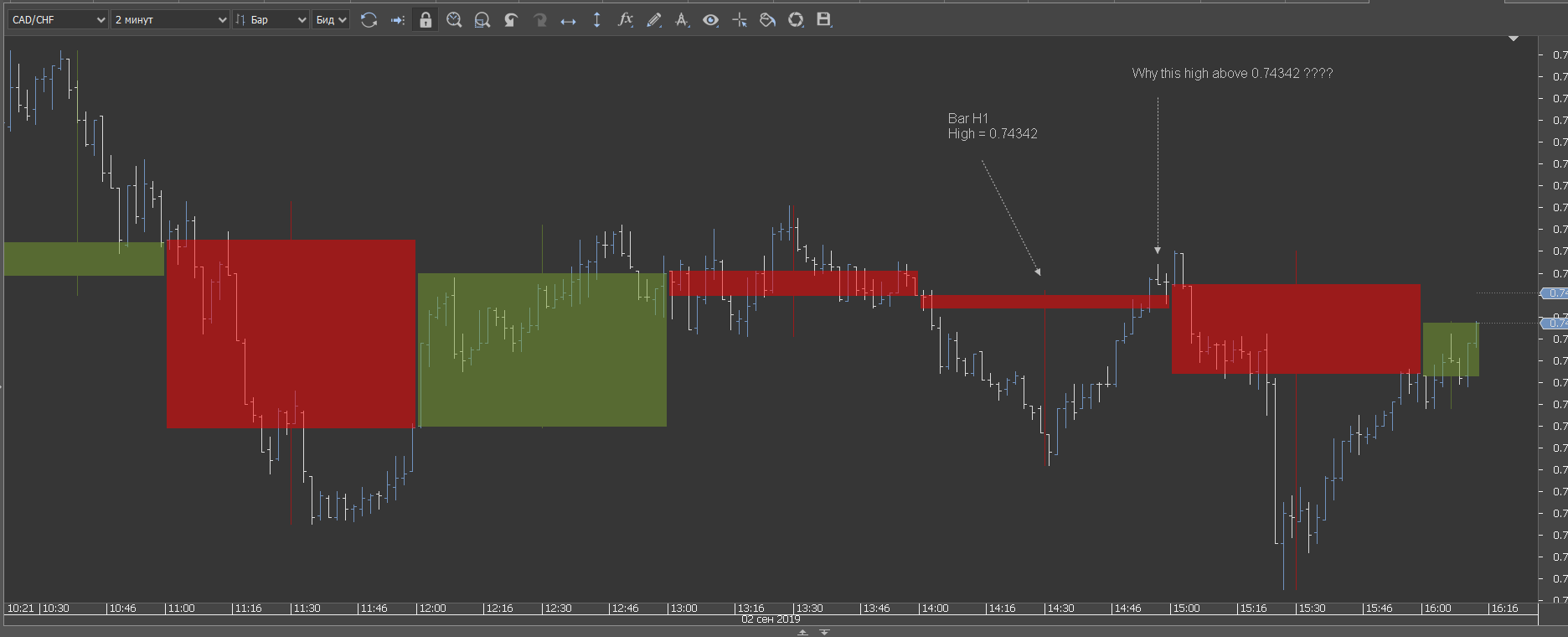Image resolution: width=1568 pixels, height=637 pixels.
Task: Click the narrow red rectangle at 13:00-14:00
Action: [793, 283]
